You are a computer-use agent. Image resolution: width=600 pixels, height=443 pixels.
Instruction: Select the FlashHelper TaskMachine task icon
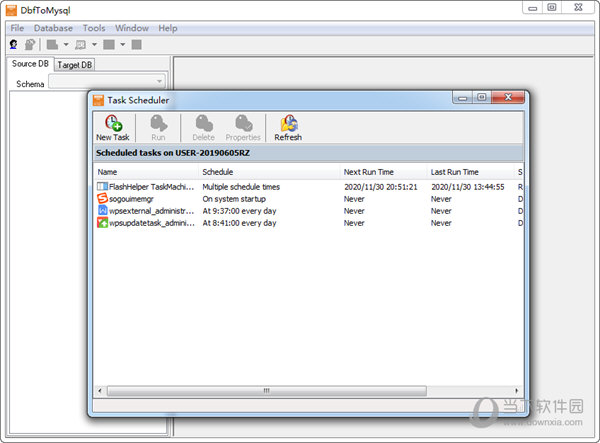click(x=102, y=187)
